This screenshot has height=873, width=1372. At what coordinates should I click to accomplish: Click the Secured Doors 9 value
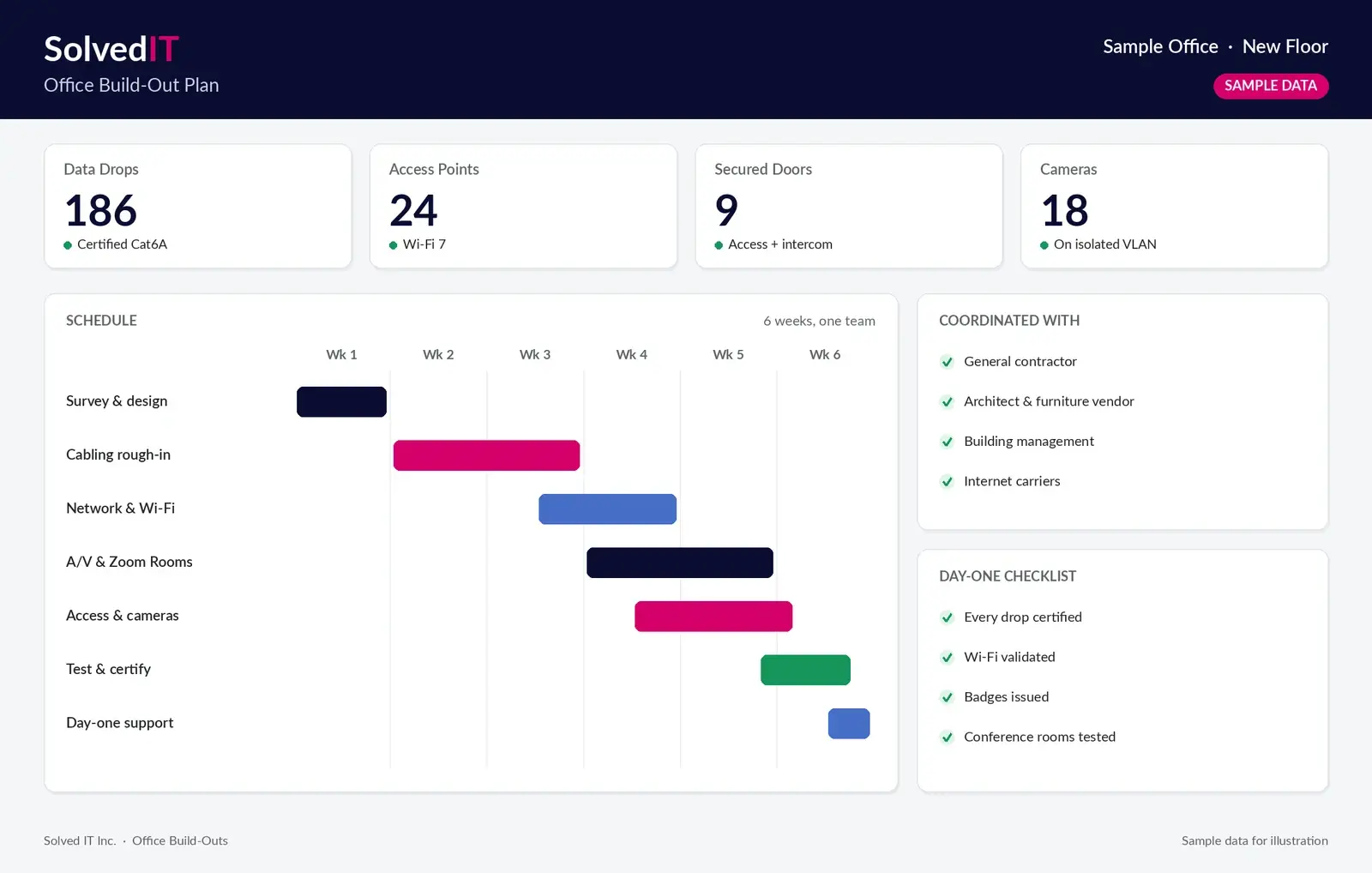point(726,210)
